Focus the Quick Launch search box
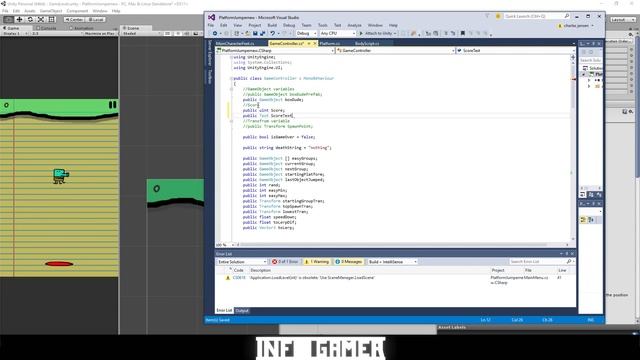The image size is (640, 360). [537, 16]
